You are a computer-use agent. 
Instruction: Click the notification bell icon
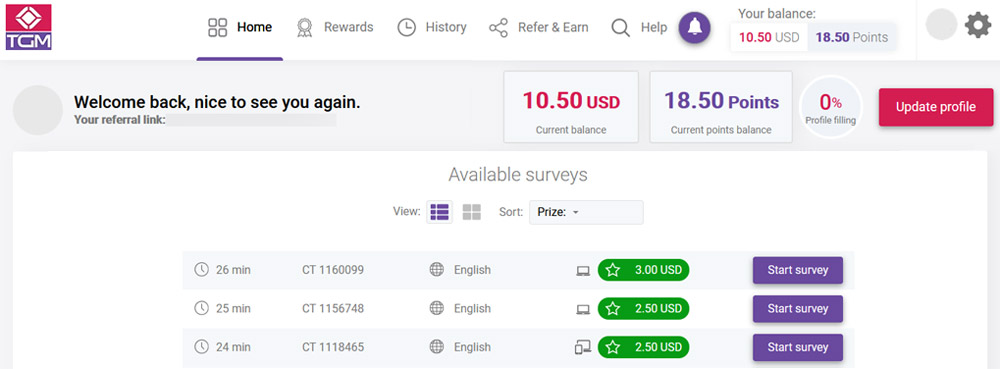pos(695,28)
